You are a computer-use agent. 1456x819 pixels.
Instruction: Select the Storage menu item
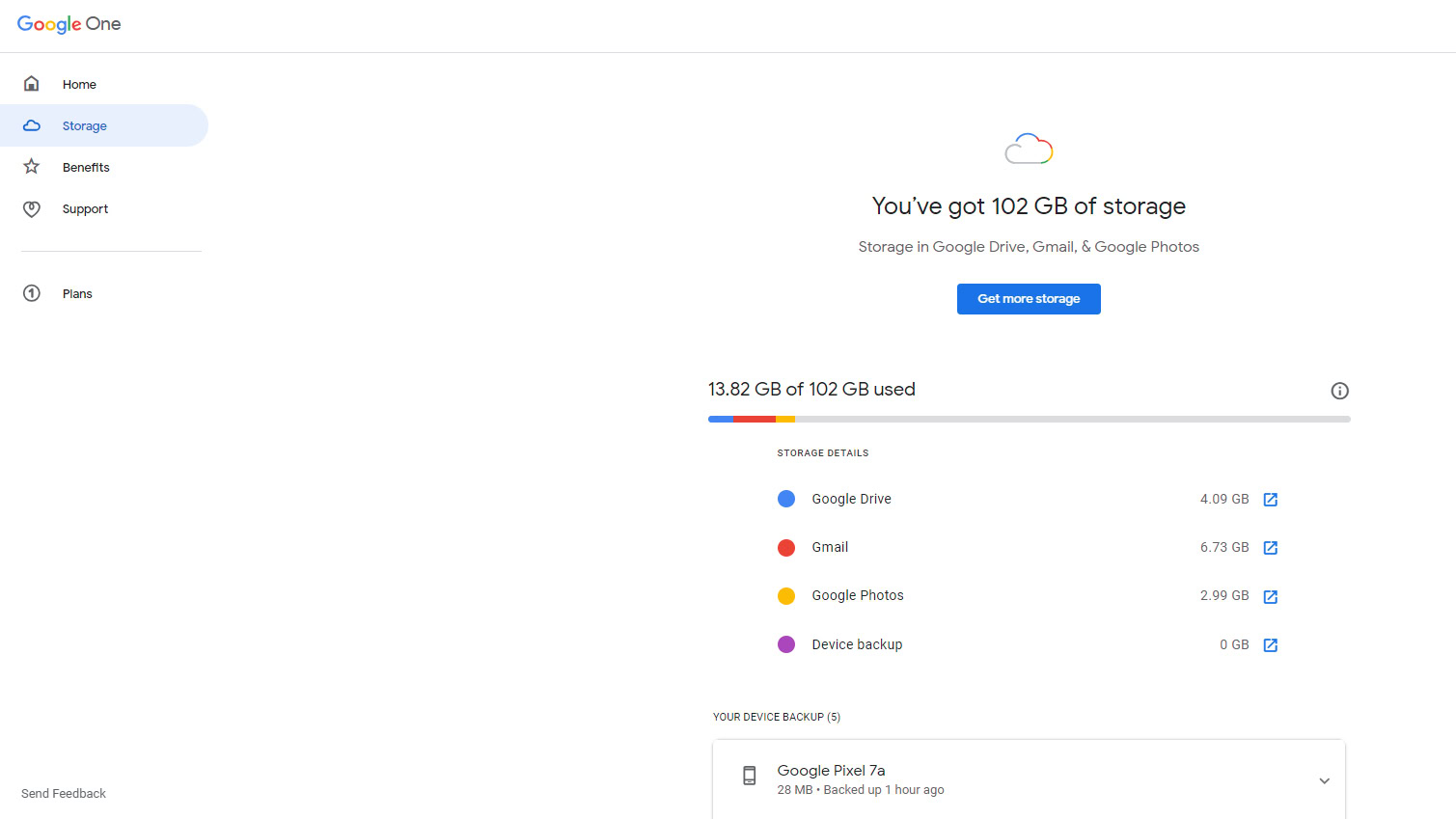85,126
